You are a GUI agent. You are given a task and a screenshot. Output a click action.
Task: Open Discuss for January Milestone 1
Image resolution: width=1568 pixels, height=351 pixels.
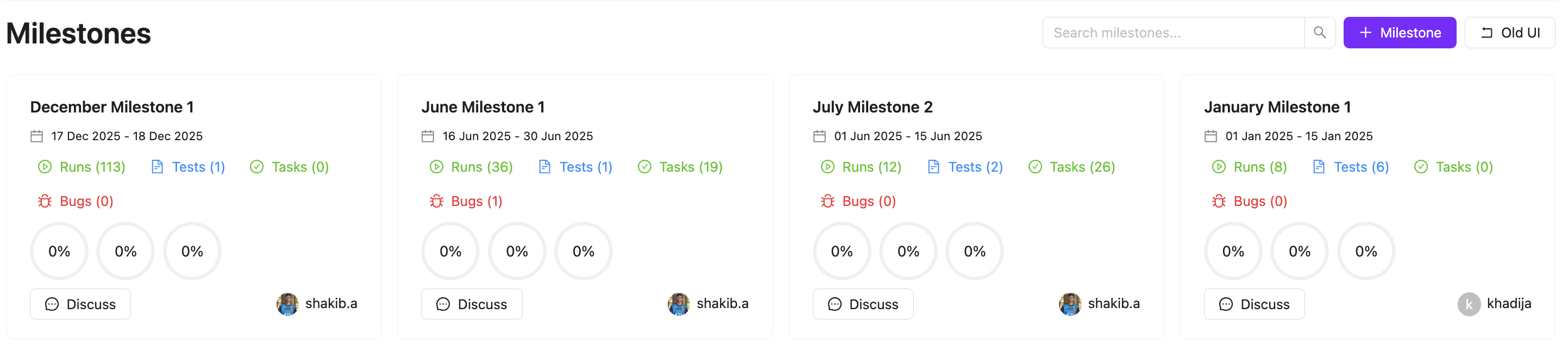tap(1254, 304)
